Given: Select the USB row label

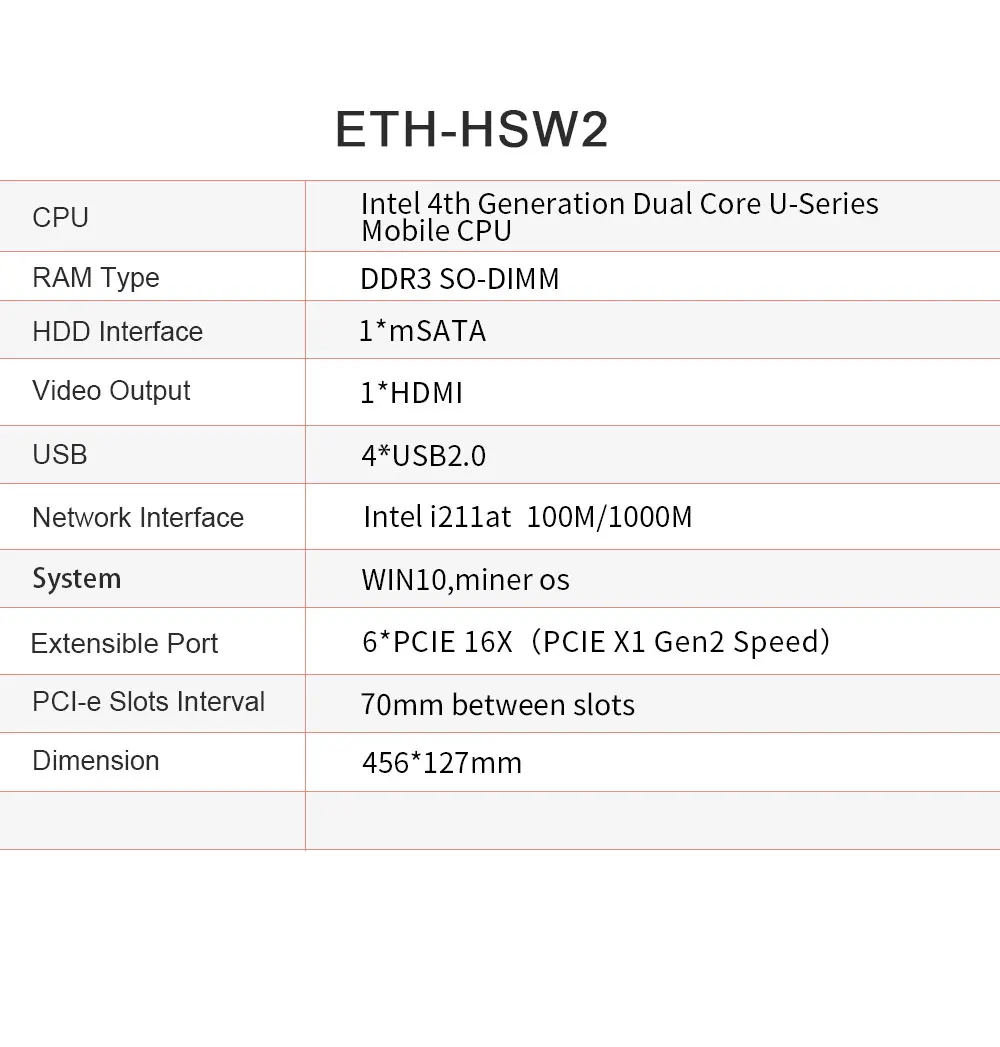Looking at the screenshot, I should coord(60,454).
